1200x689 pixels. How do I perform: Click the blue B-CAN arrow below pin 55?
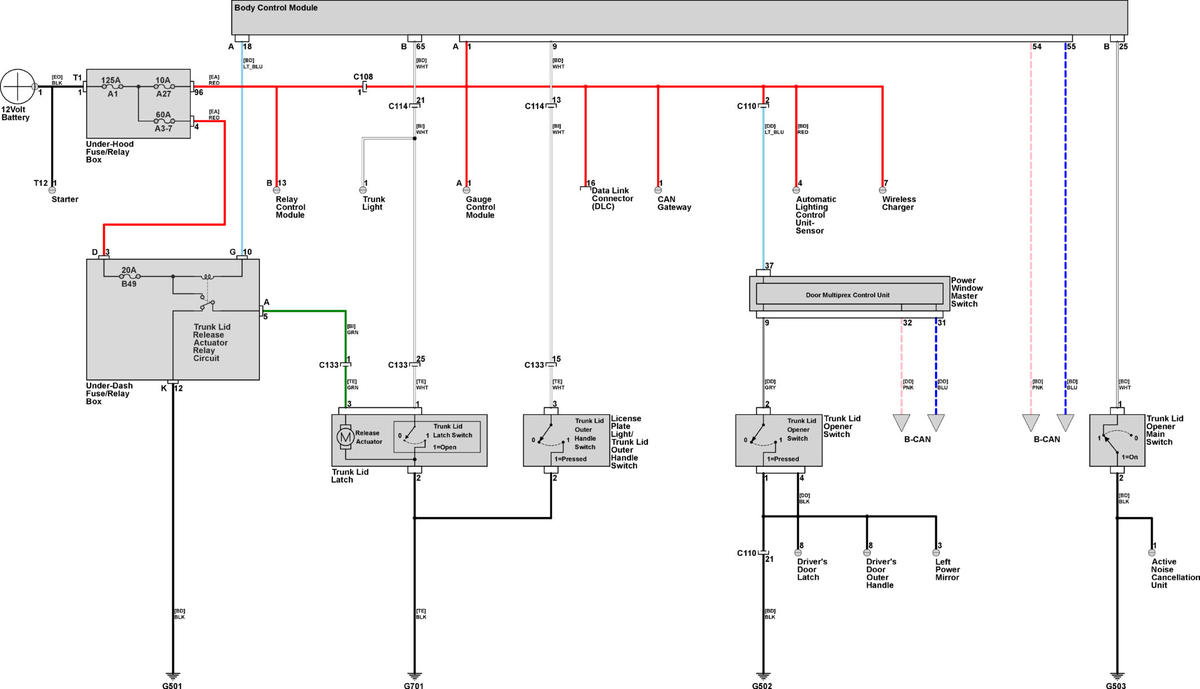1065,422
